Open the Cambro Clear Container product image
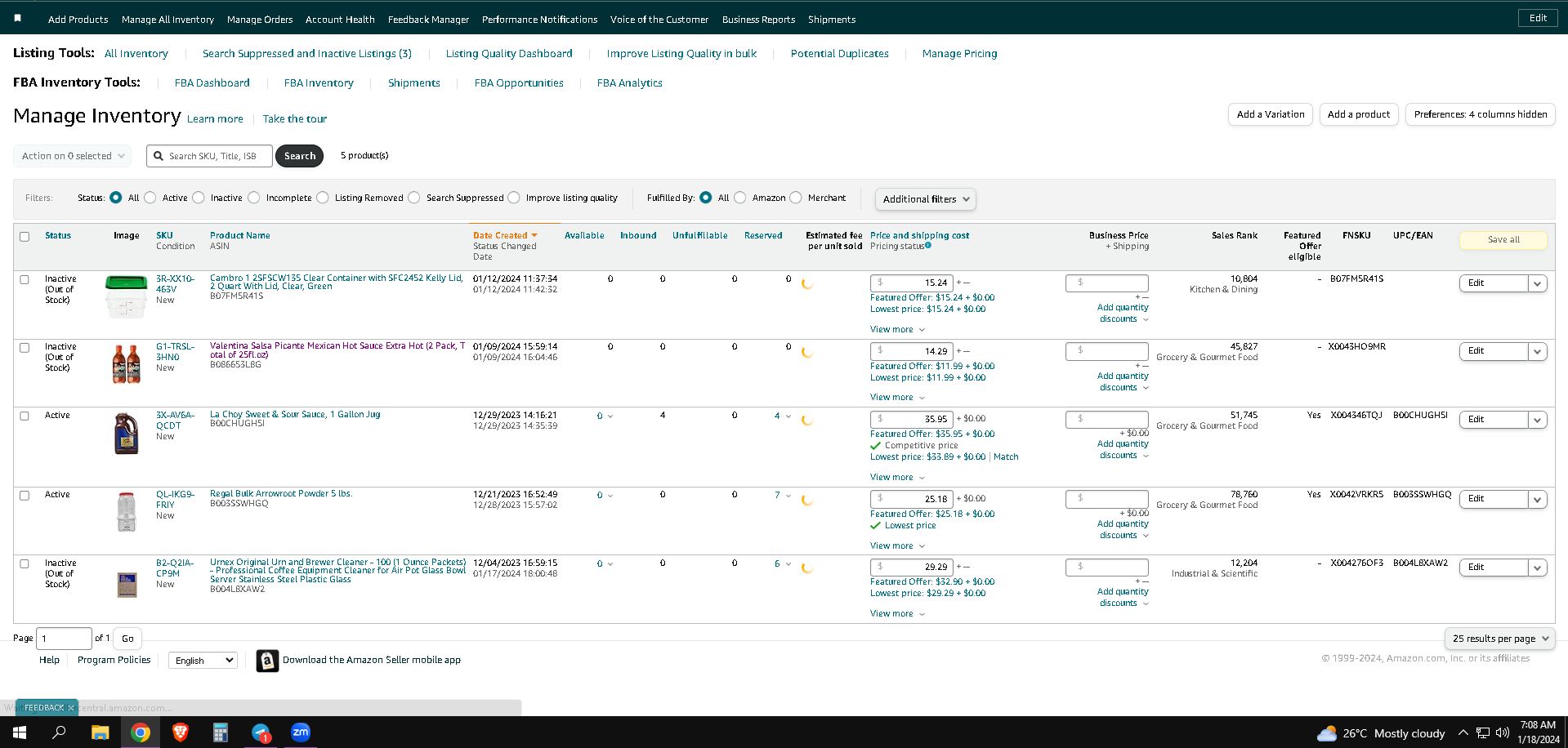The height and width of the screenshot is (748, 1568). point(126,296)
